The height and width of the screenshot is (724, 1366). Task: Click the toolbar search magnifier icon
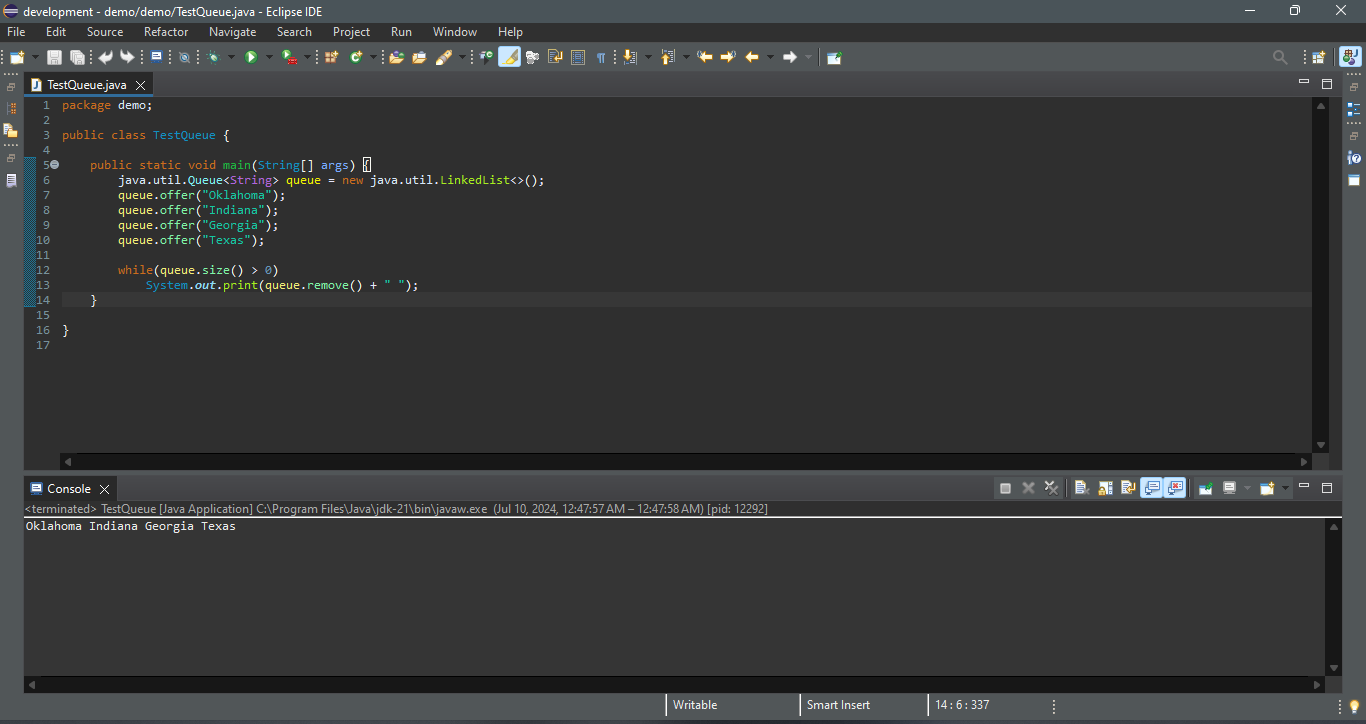pyautogui.click(x=1280, y=58)
